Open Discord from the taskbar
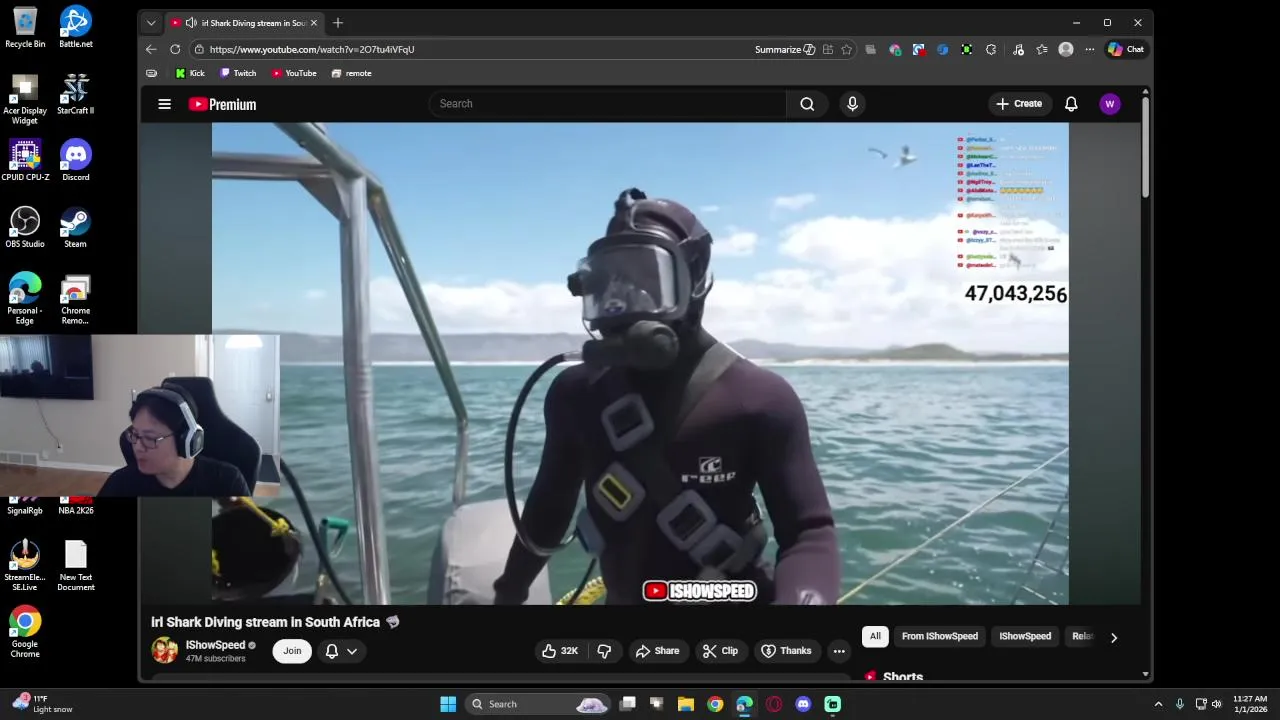This screenshot has height=720, width=1280. [803, 704]
